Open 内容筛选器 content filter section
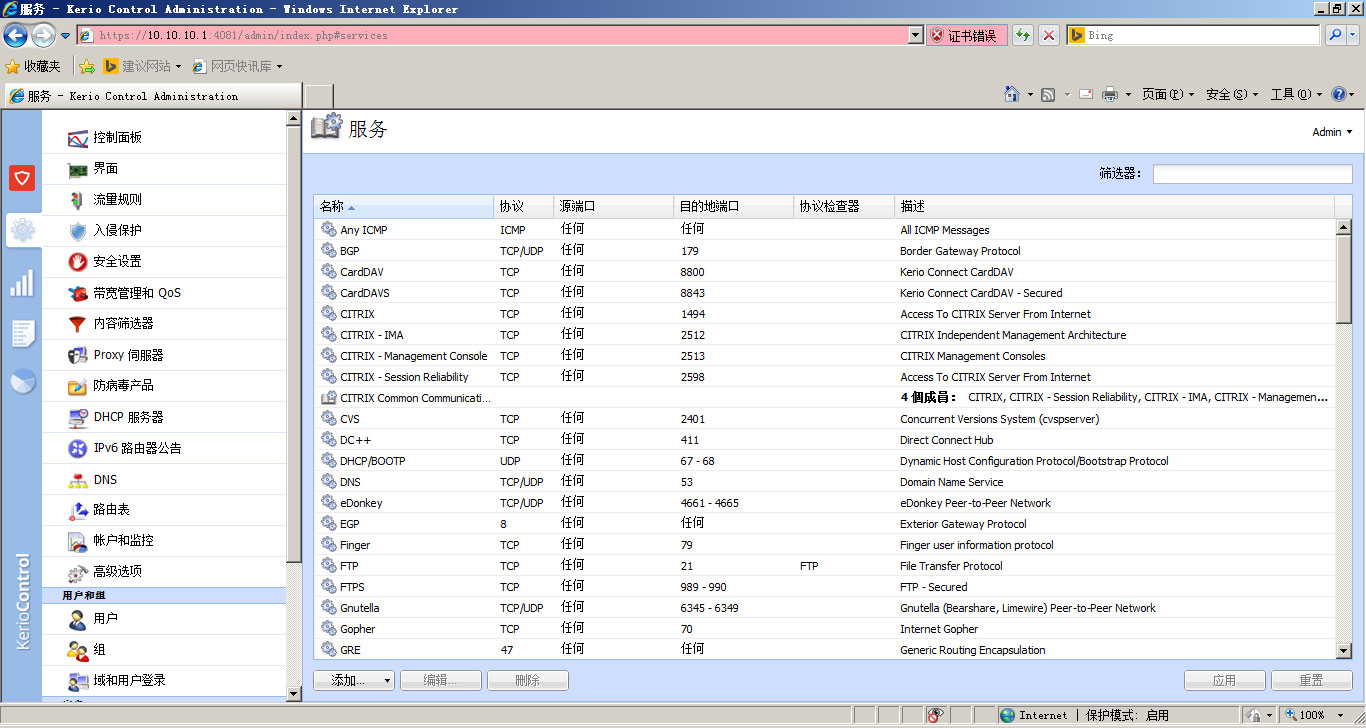This screenshot has width=1366, height=728. pos(122,324)
